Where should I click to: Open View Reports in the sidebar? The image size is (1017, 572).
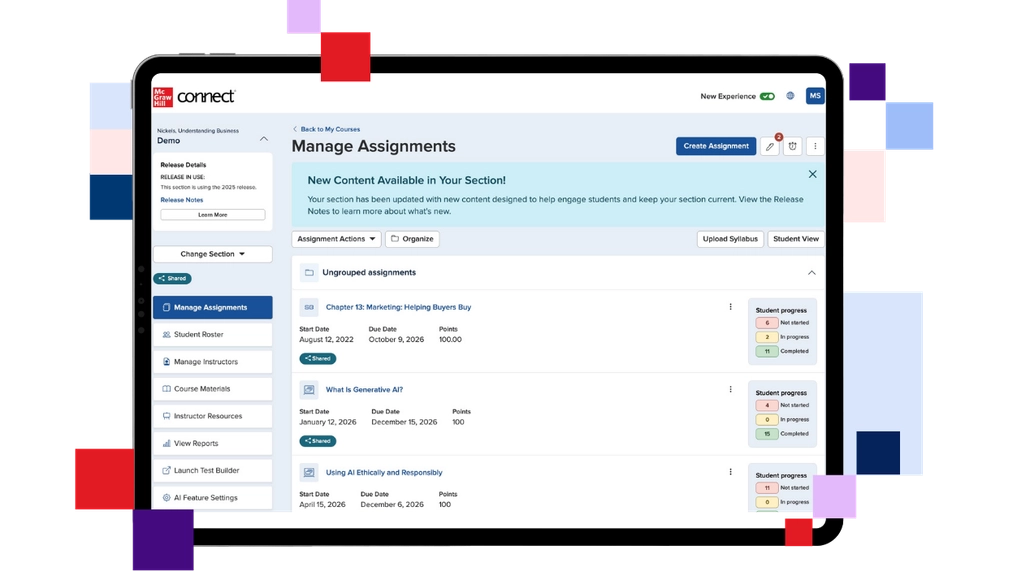click(213, 444)
